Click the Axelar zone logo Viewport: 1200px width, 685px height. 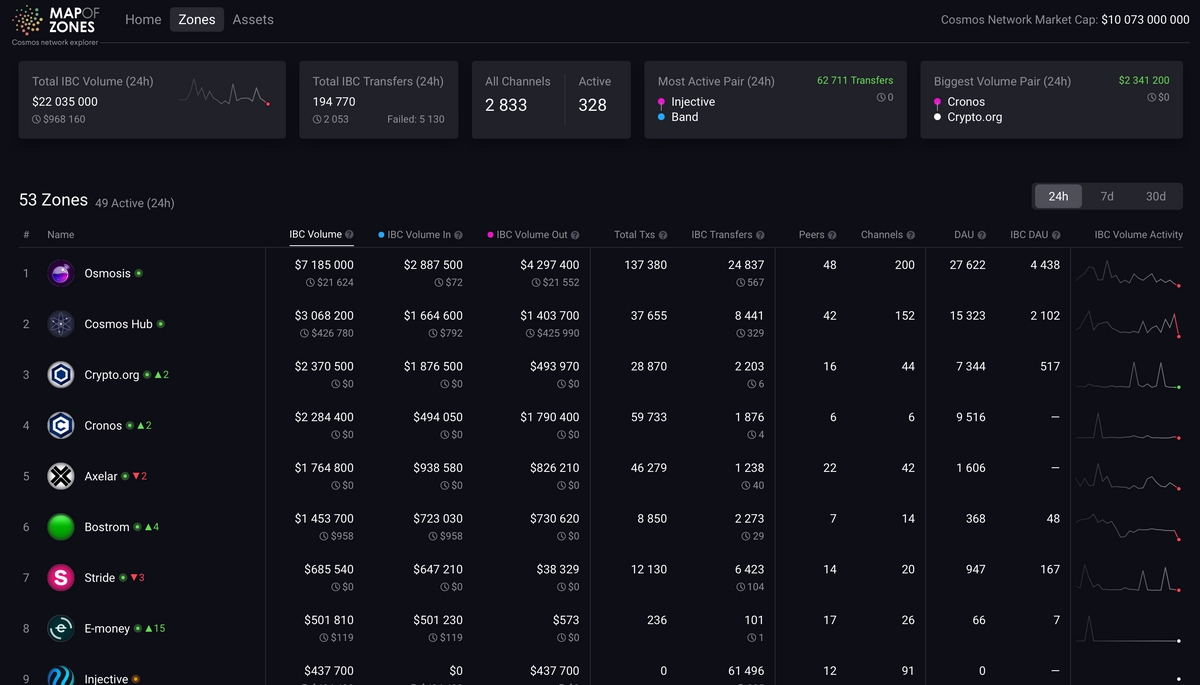[x=61, y=476]
